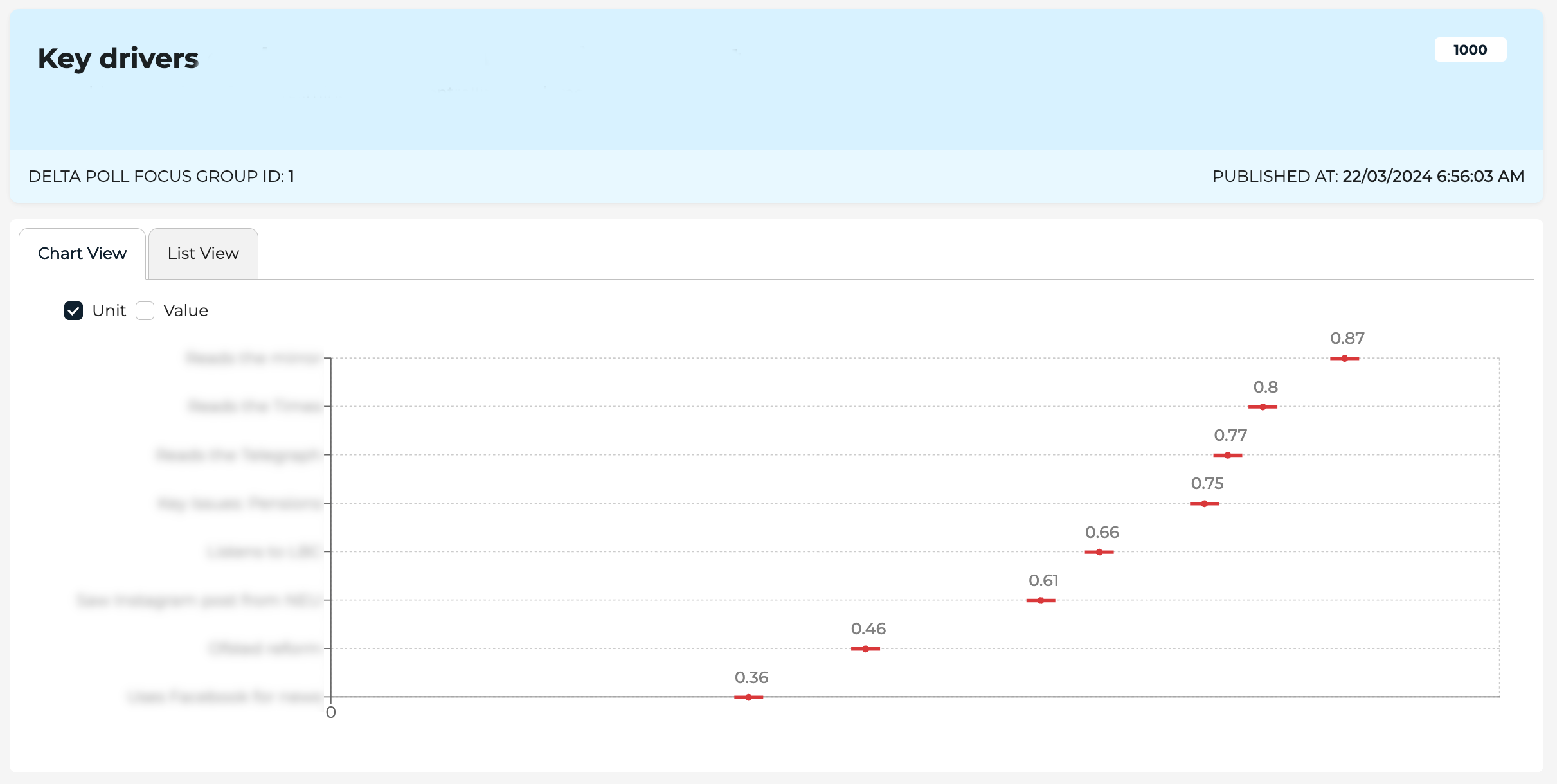1557x784 pixels.
Task: Click the Key drivers heading
Action: (118, 58)
